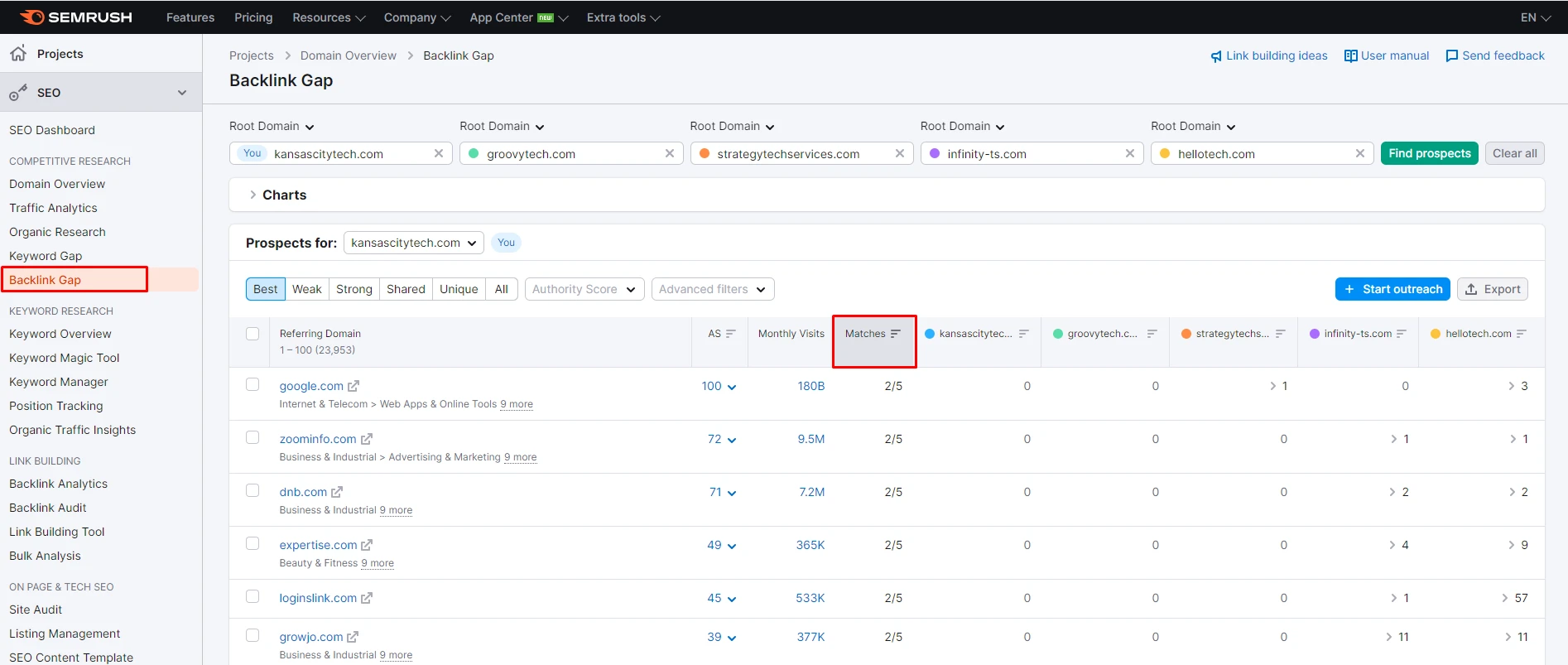
Task: Open dnb.com external link icon
Action: point(337,492)
